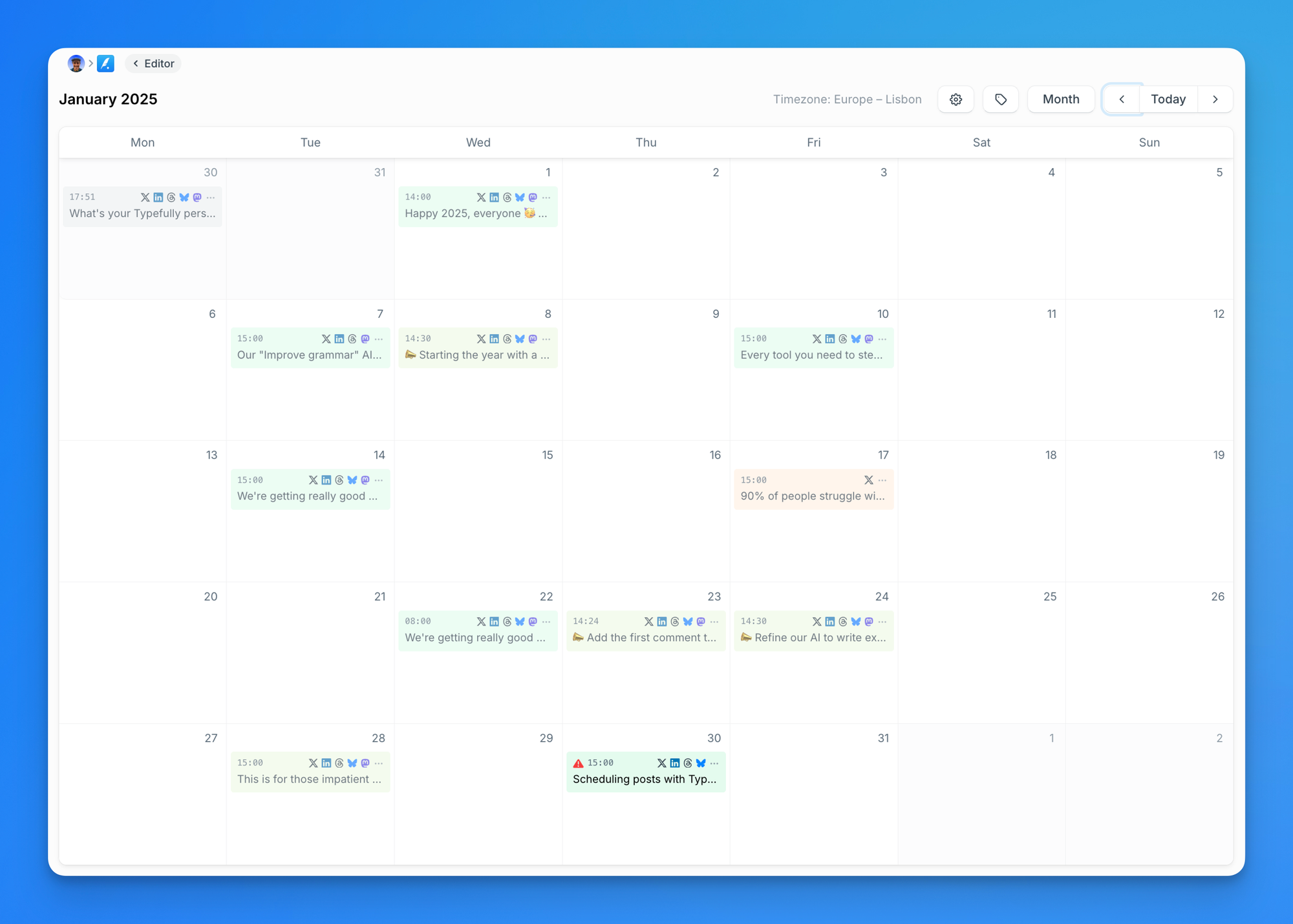Navigate to the previous month with the left chevron
Image resolution: width=1293 pixels, height=924 pixels.
point(1121,99)
